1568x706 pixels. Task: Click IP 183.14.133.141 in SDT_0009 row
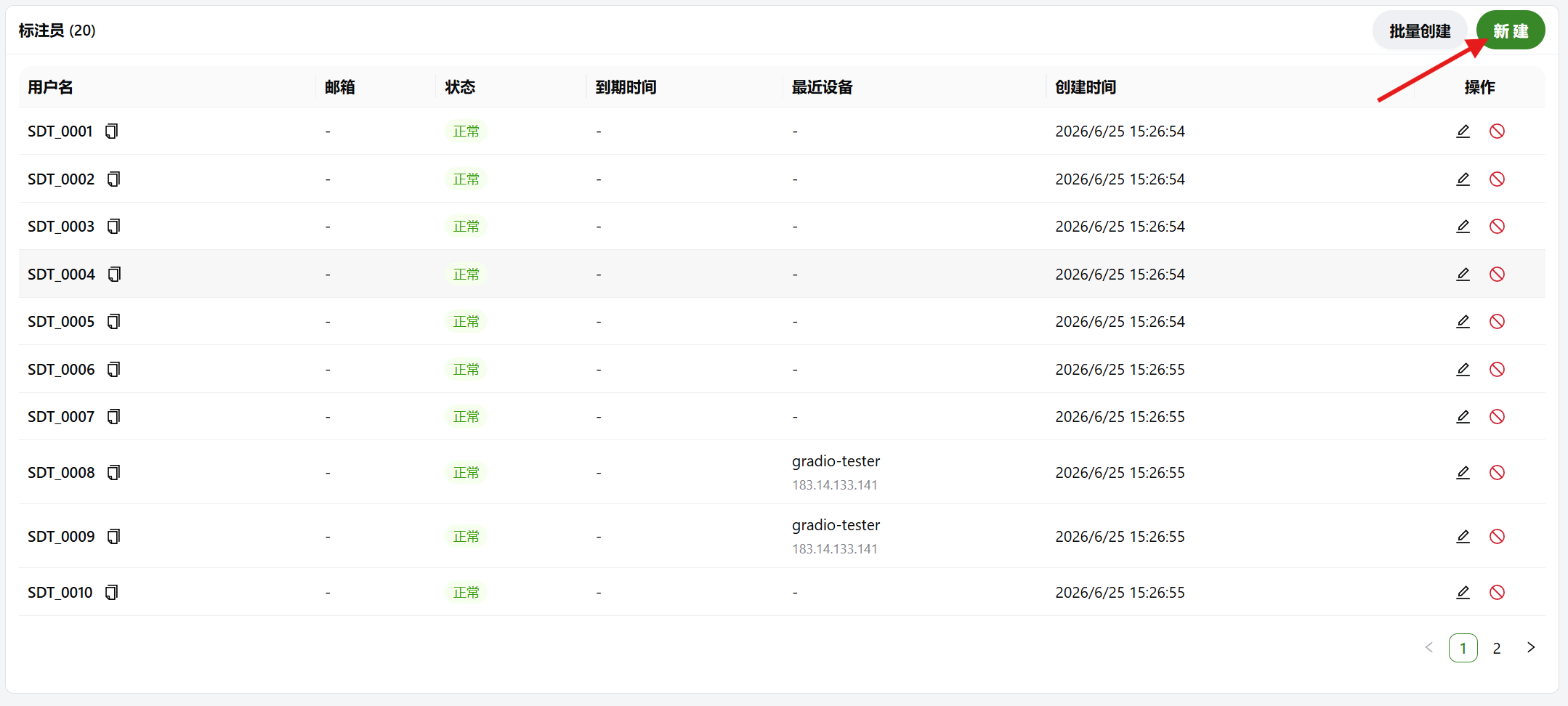click(x=834, y=549)
